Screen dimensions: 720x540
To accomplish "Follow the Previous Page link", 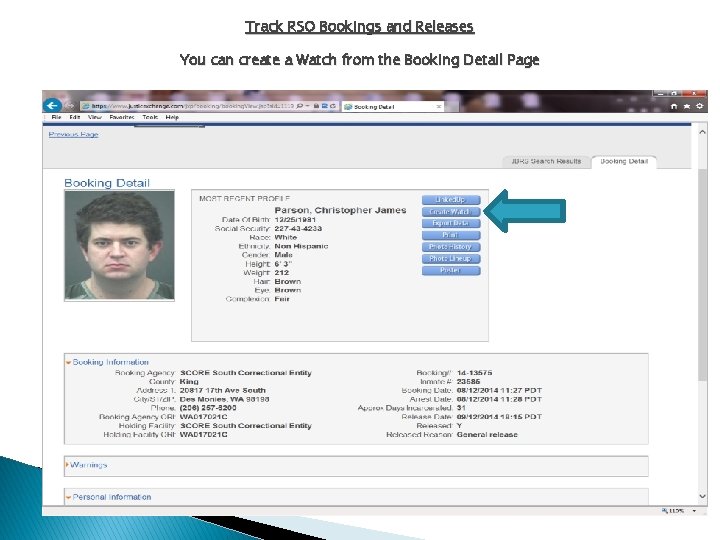I will 73,134.
